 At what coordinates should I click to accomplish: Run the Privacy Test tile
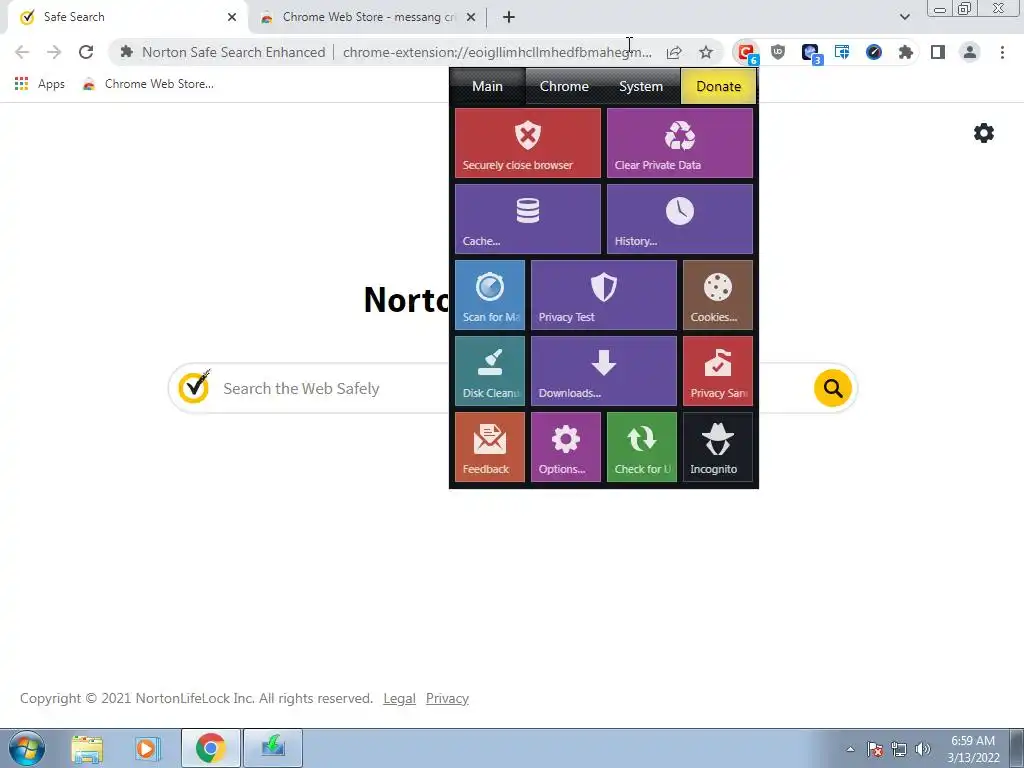[x=603, y=295]
